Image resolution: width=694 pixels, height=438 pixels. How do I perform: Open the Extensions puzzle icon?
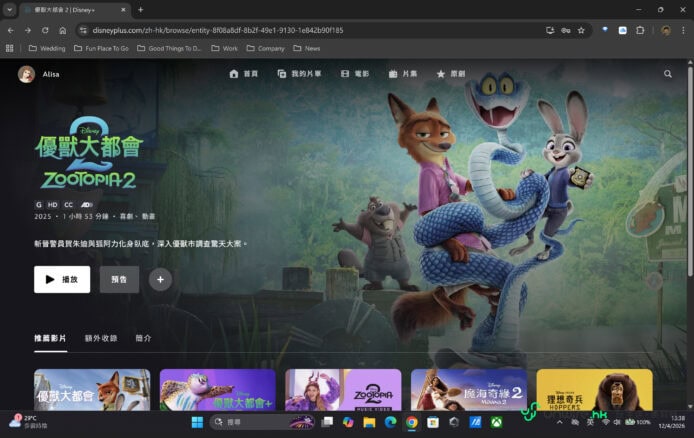640,31
